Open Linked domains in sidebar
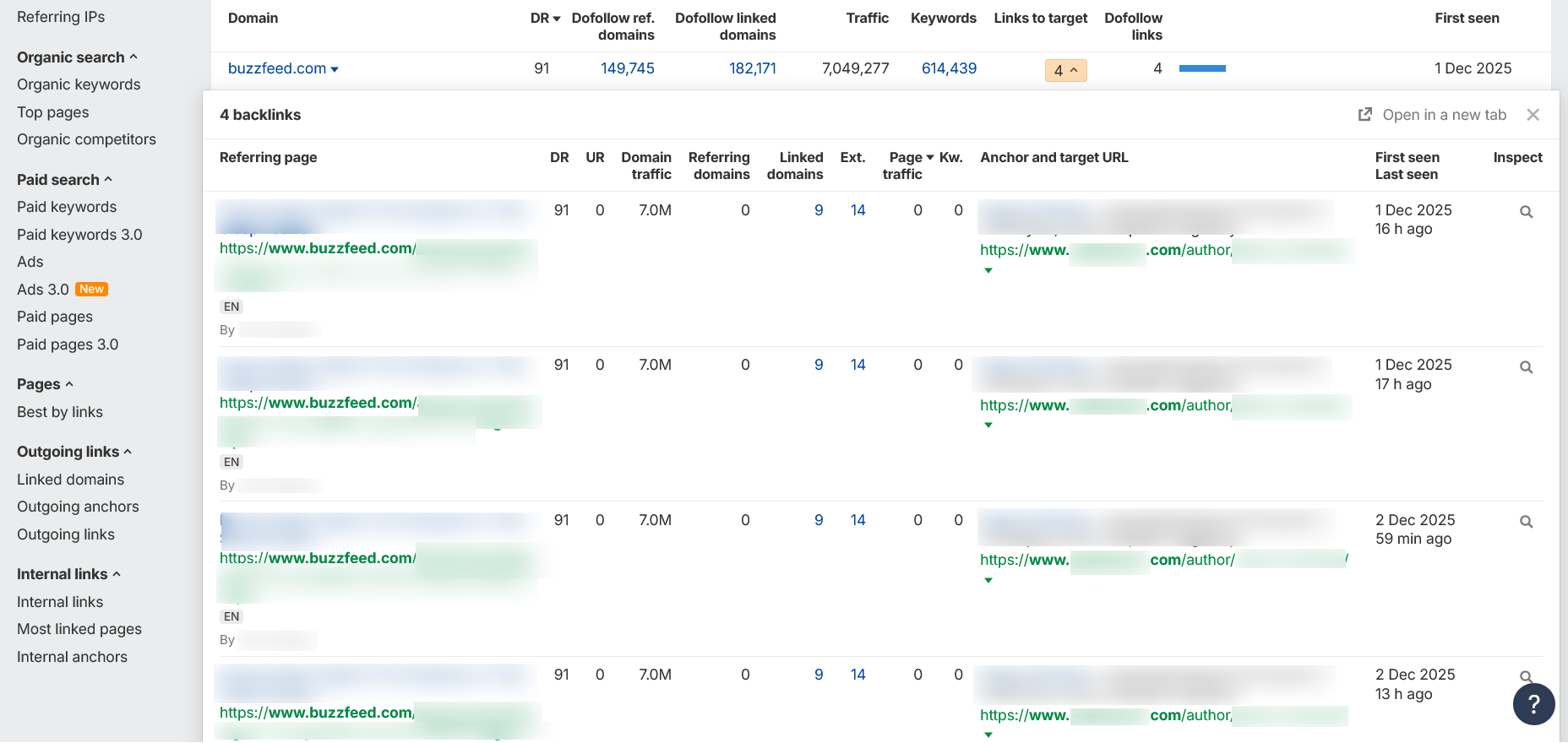This screenshot has height=743, width=1568. [x=70, y=480]
